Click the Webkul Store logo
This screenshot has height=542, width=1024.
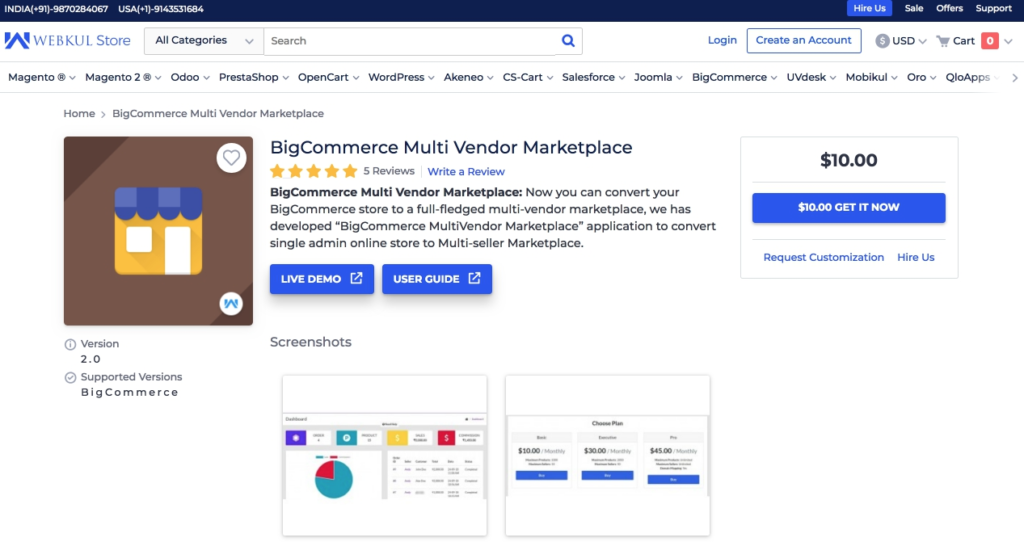tap(67, 40)
